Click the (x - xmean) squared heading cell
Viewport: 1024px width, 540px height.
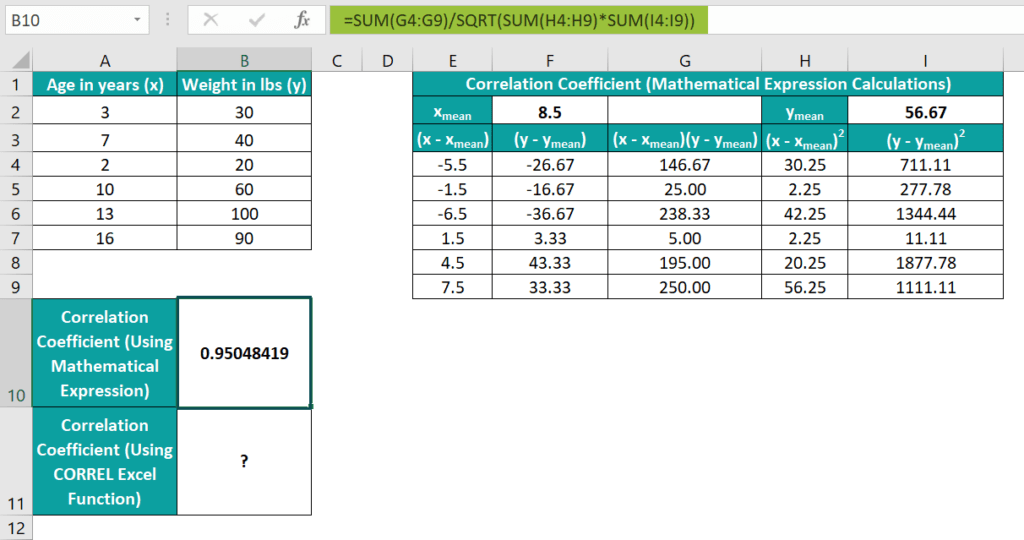(x=805, y=139)
